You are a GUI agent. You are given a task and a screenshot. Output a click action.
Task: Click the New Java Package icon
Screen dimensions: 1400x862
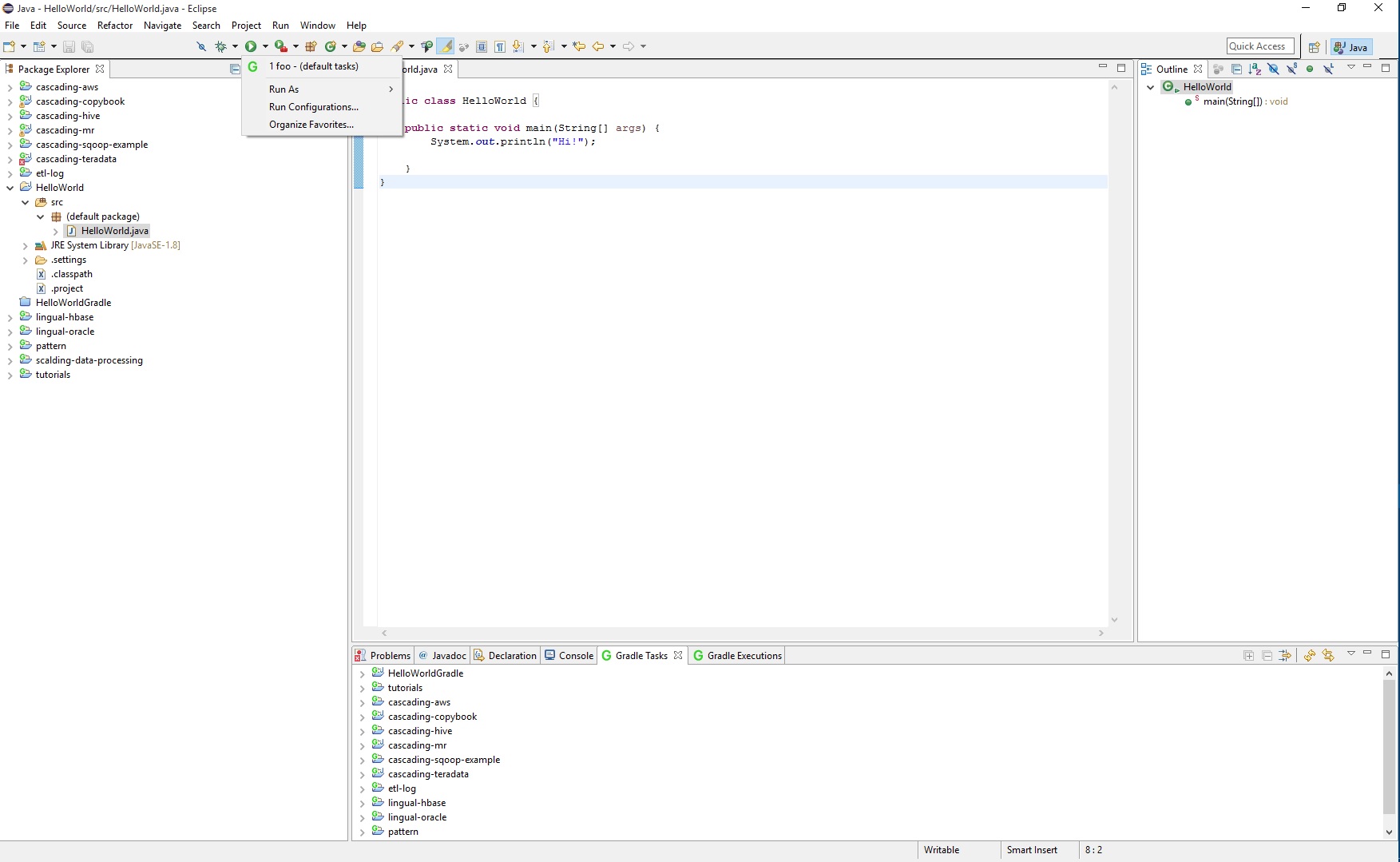coord(311,46)
